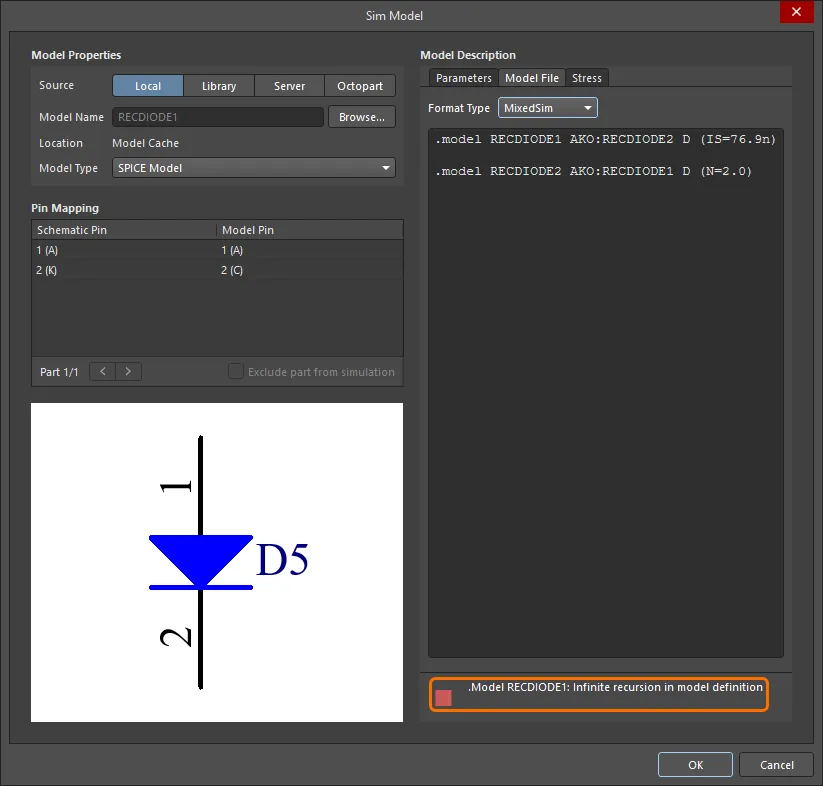Click the red error indicator icon
Viewport: 823px width, 786px height.
click(x=443, y=698)
